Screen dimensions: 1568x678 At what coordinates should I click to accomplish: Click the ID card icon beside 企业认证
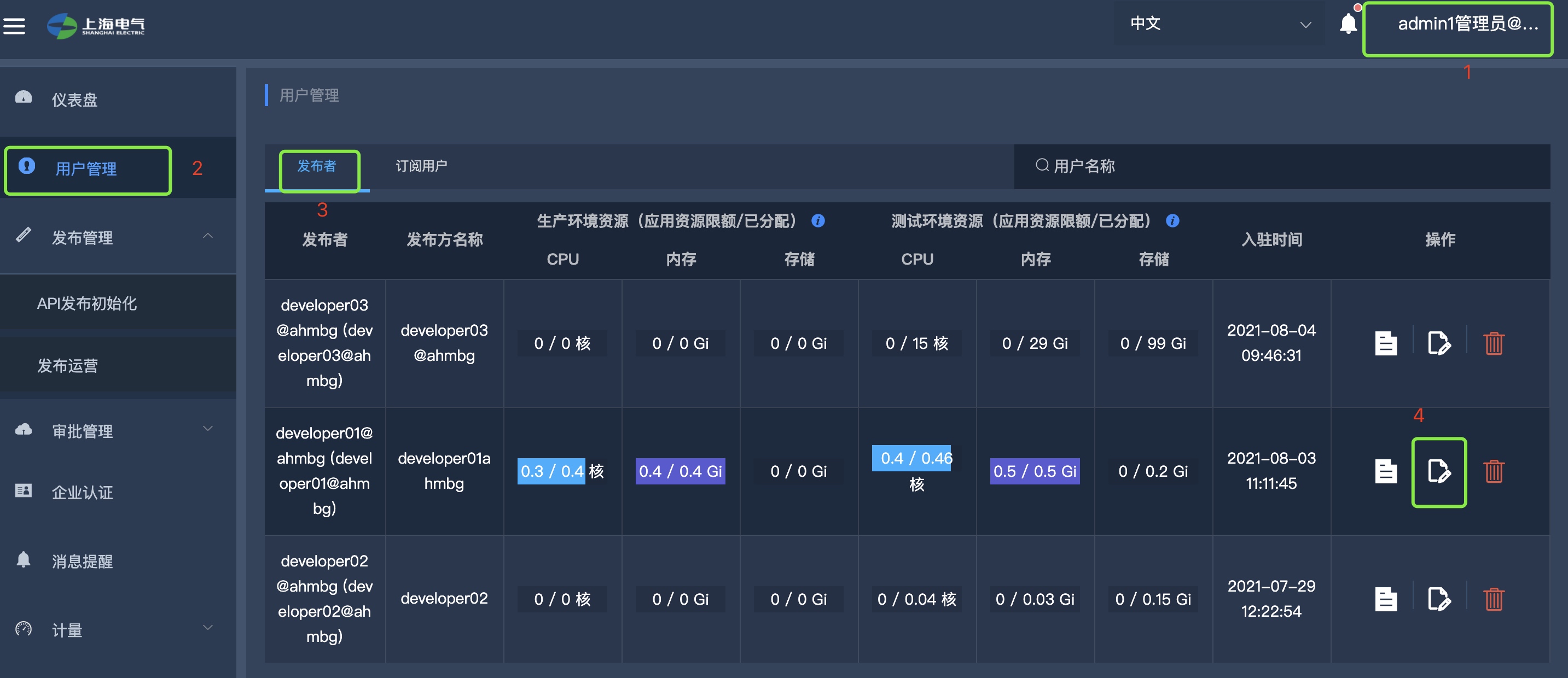click(23, 490)
